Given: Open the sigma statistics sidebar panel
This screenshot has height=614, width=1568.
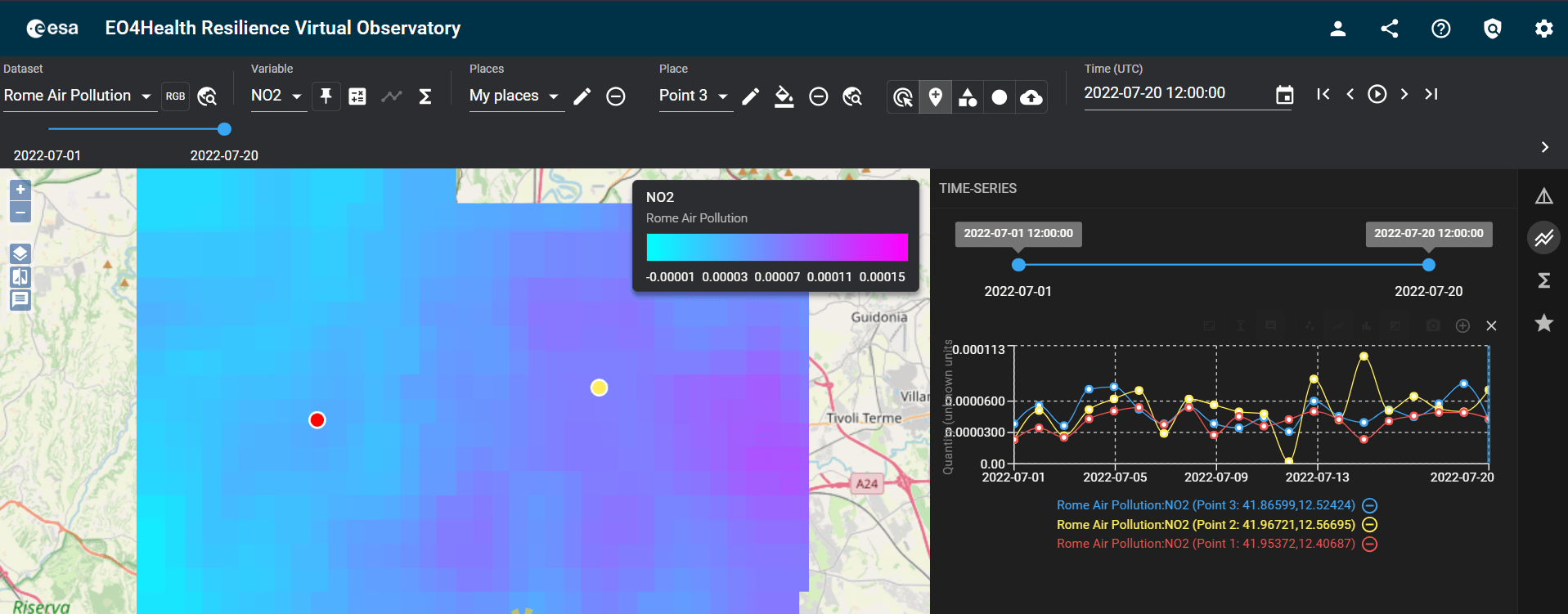Looking at the screenshot, I should [x=1544, y=280].
